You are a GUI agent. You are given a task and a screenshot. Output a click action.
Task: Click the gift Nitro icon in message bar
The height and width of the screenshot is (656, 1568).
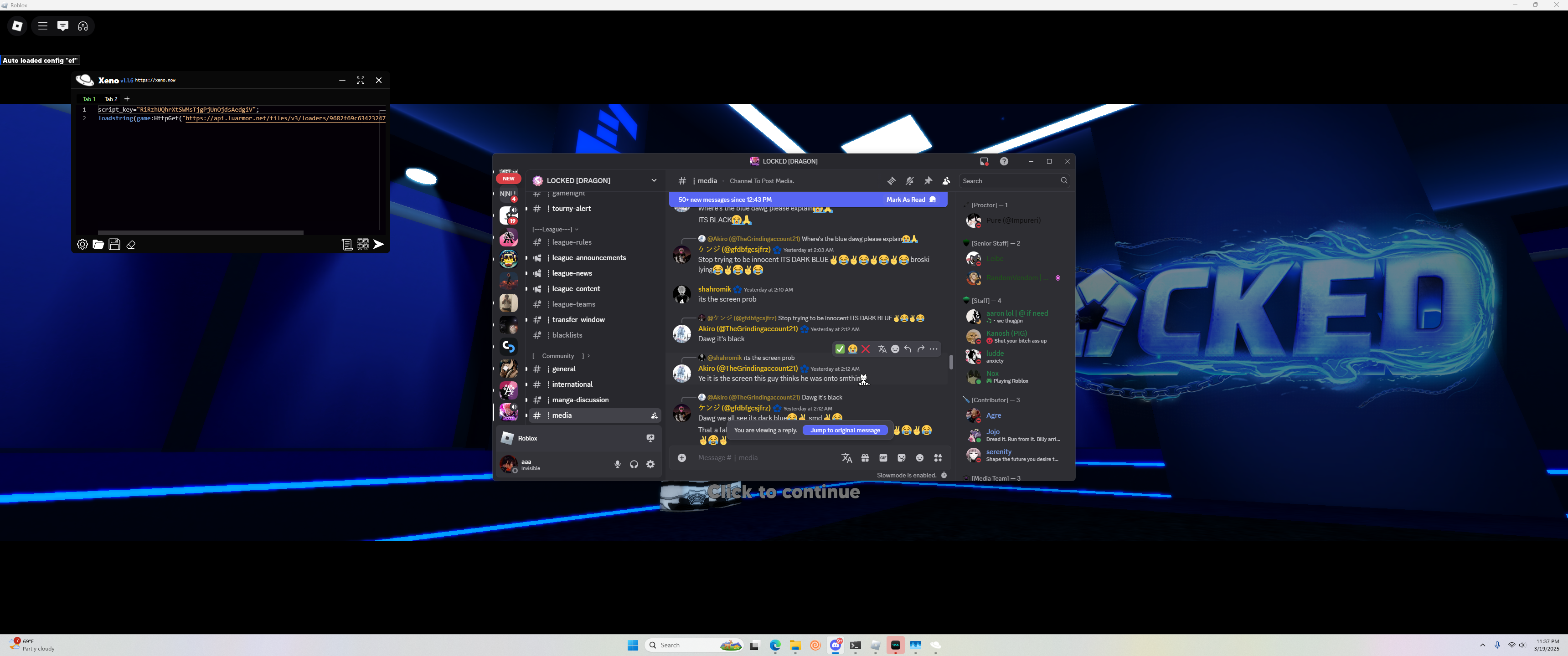[865, 458]
